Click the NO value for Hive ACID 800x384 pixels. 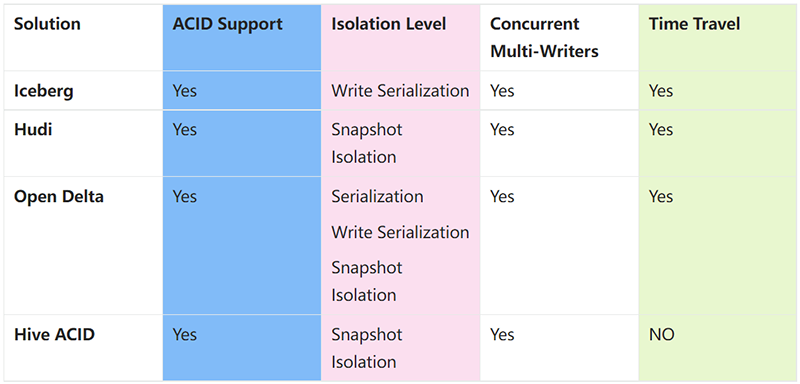(x=662, y=335)
